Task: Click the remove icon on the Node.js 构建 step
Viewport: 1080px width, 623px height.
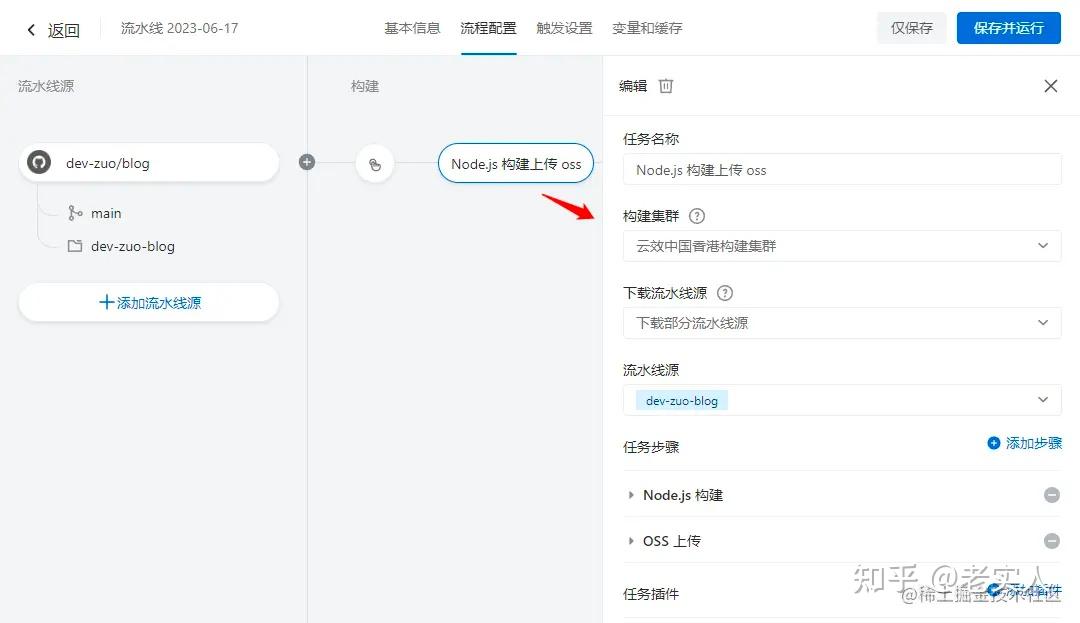Action: click(x=1051, y=495)
